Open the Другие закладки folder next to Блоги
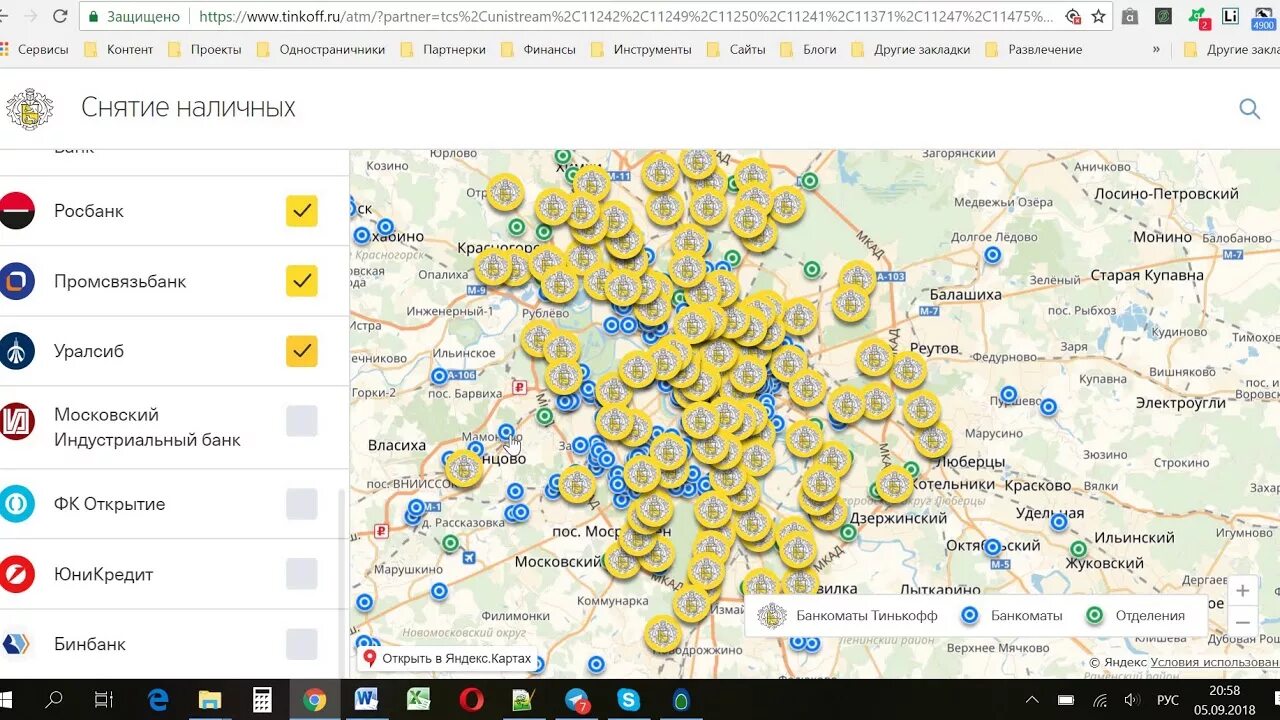 910,49
